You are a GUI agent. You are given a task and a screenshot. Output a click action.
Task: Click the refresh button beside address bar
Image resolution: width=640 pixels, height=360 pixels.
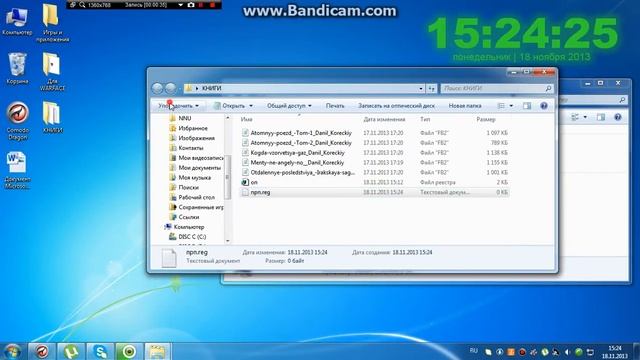point(431,88)
